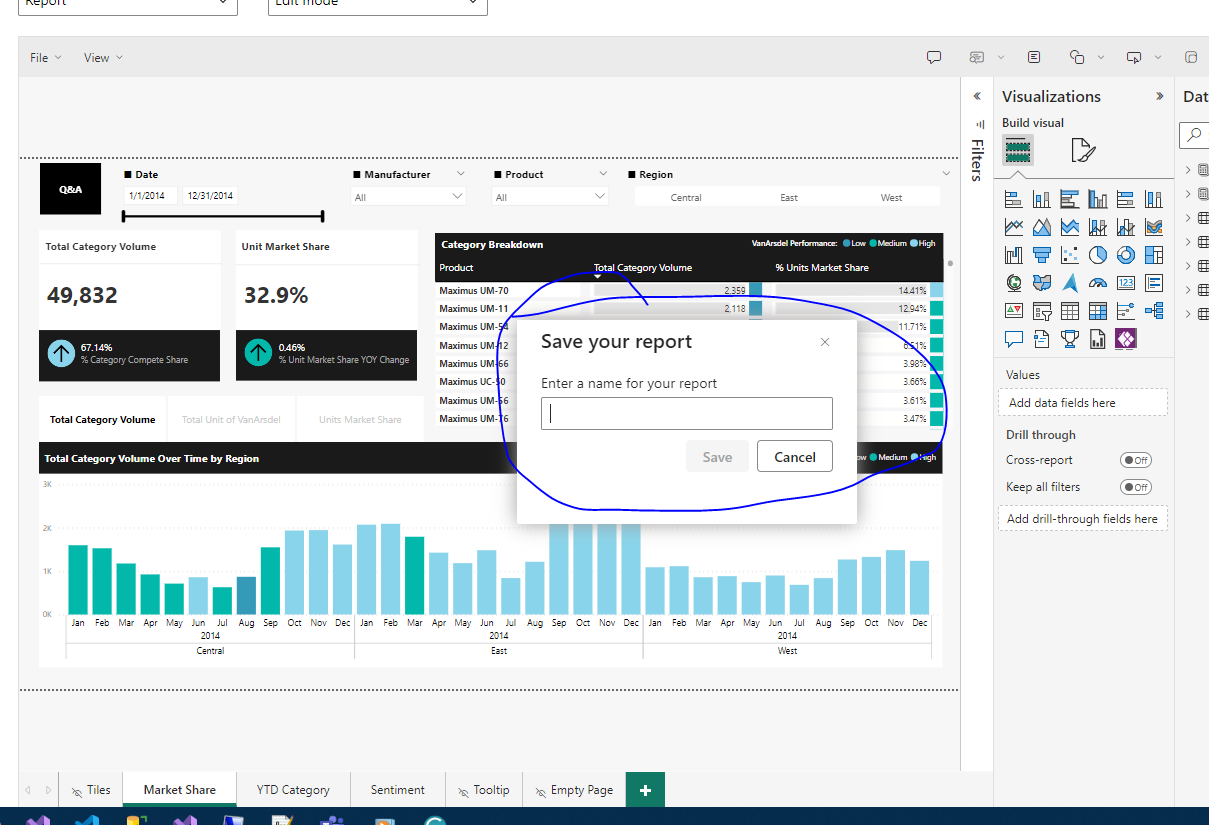Select the funnel chart visual
Screen dimensions: 1209x825
[x=1041, y=255]
